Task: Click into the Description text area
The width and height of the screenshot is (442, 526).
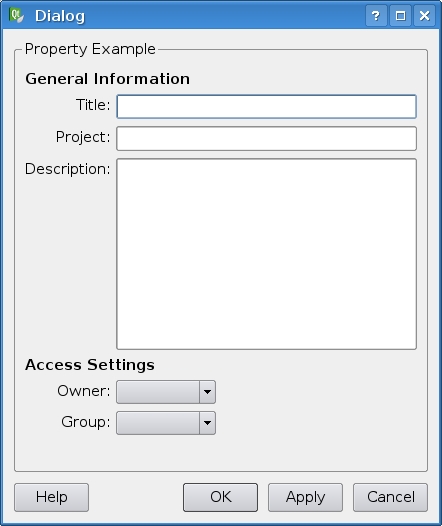Action: (267, 254)
